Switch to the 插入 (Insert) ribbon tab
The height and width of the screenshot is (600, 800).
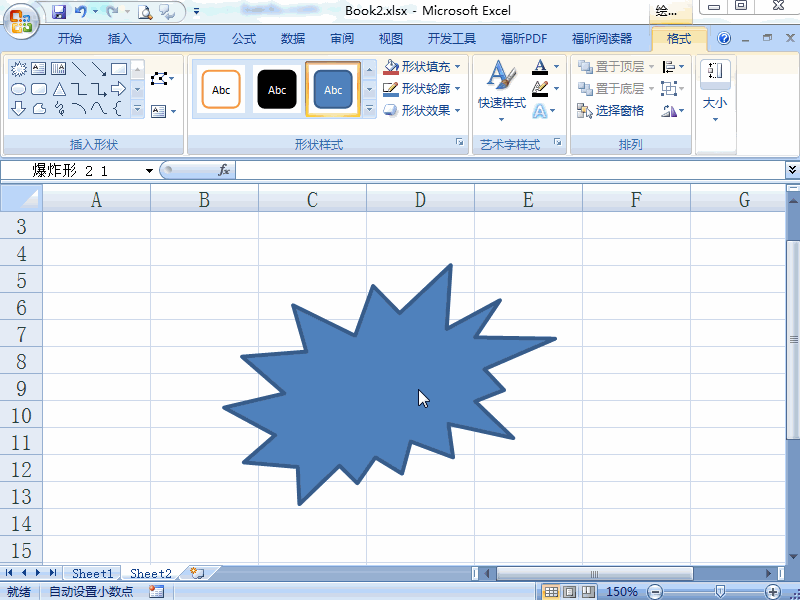119,38
